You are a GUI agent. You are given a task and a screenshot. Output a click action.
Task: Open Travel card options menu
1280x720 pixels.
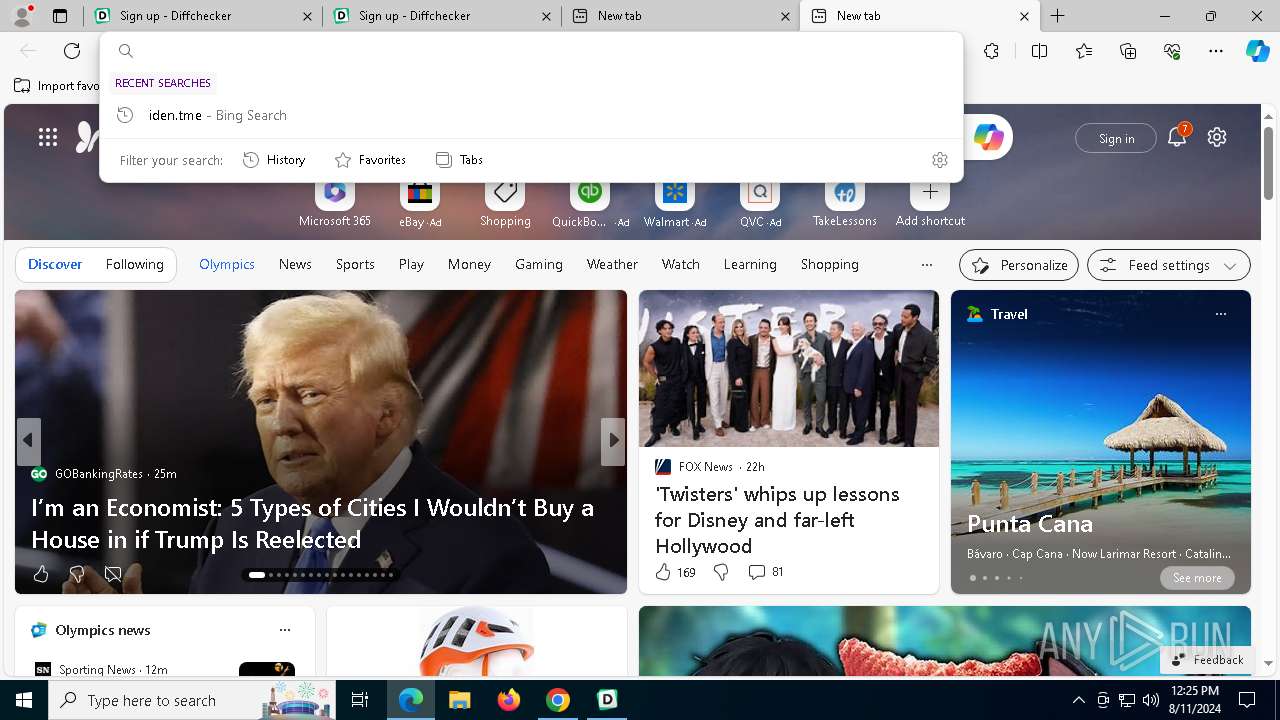(1220, 314)
